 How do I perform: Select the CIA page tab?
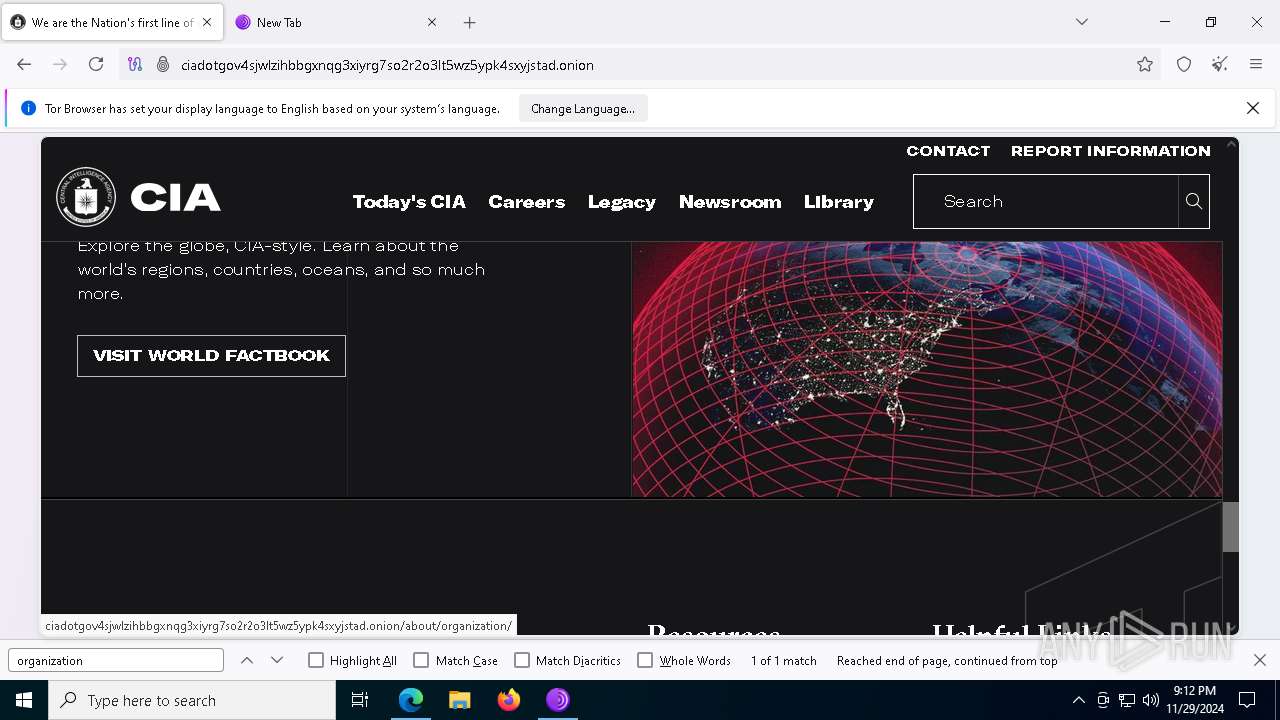coord(112,22)
